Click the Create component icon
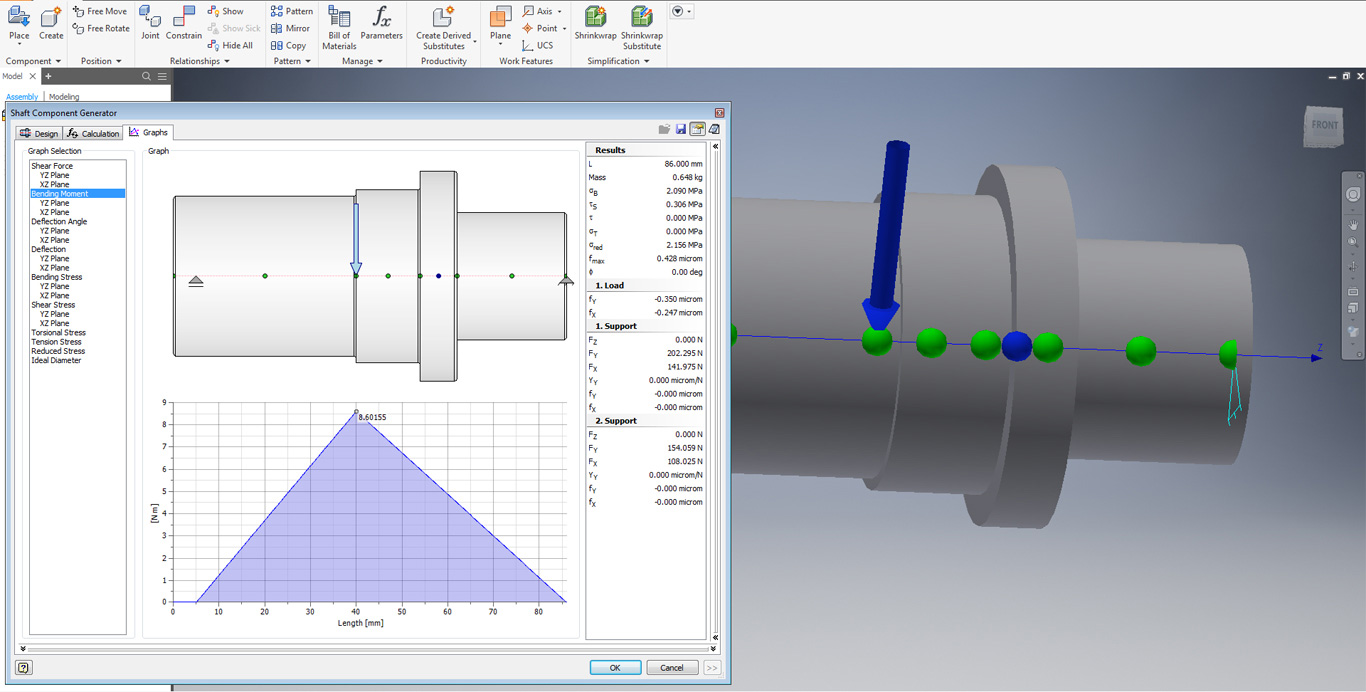The width and height of the screenshot is (1366, 692). click(51, 17)
